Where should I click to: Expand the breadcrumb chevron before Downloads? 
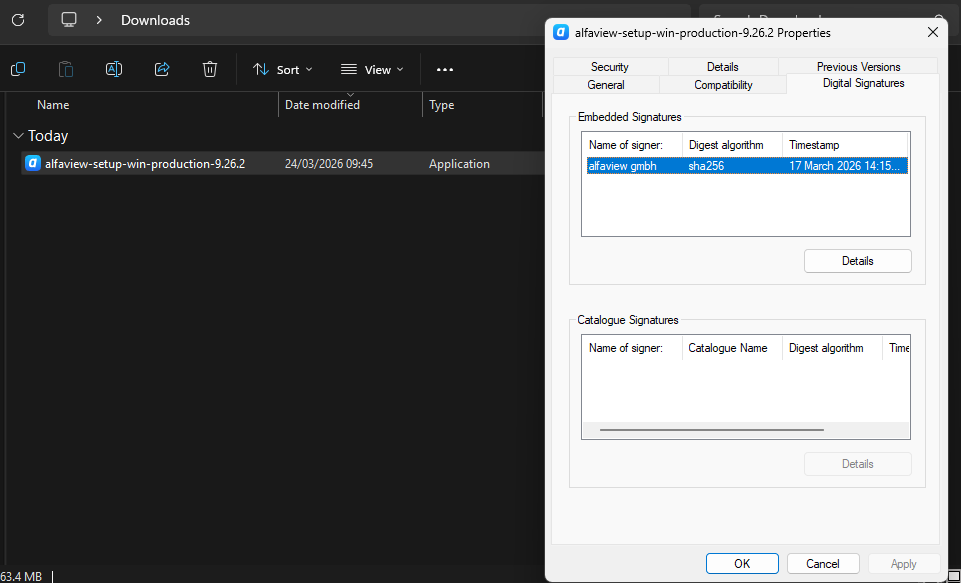point(99,20)
